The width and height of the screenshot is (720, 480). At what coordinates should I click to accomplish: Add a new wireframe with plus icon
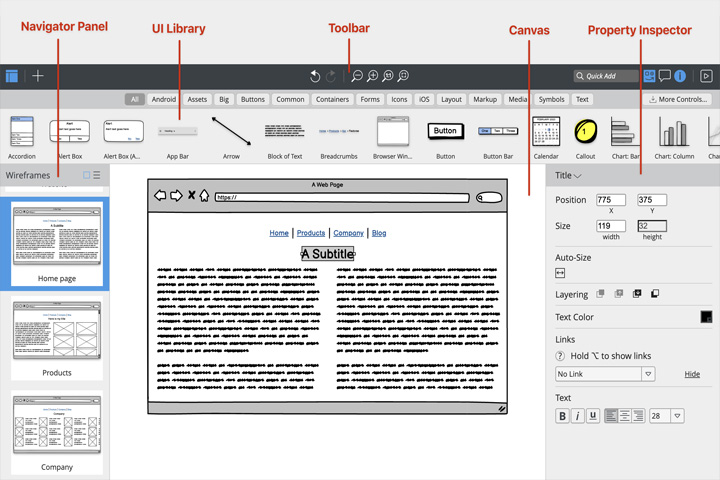point(38,76)
